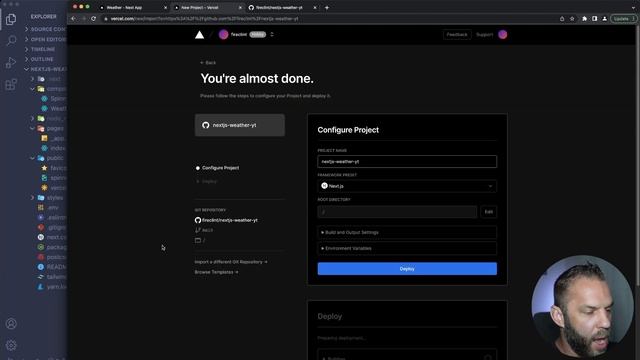Viewport: 640px width, 360px height.
Task: Open the package file in VS Code explorer
Action: pos(51,247)
